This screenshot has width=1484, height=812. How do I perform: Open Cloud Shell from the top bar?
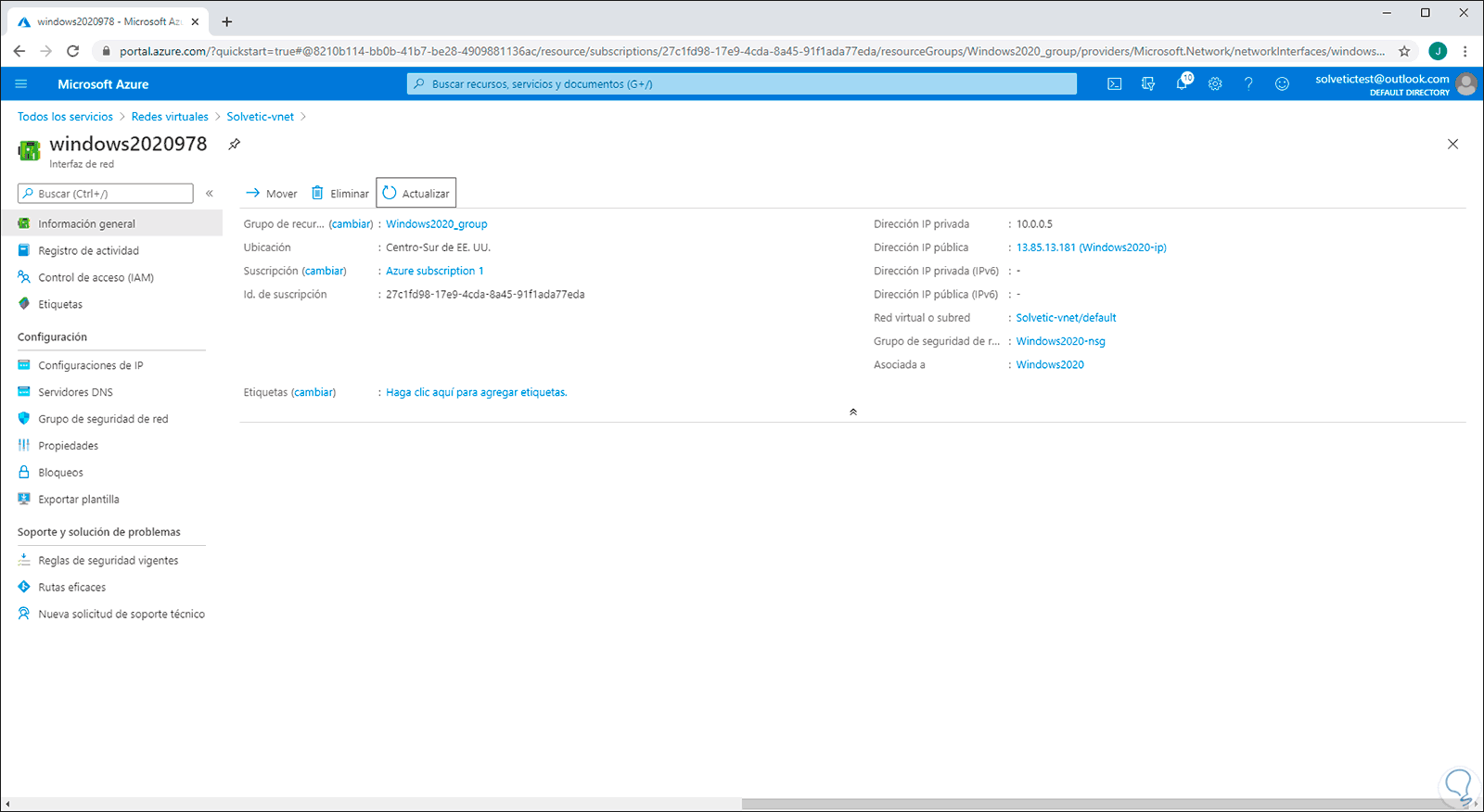pyautogui.click(x=1115, y=84)
